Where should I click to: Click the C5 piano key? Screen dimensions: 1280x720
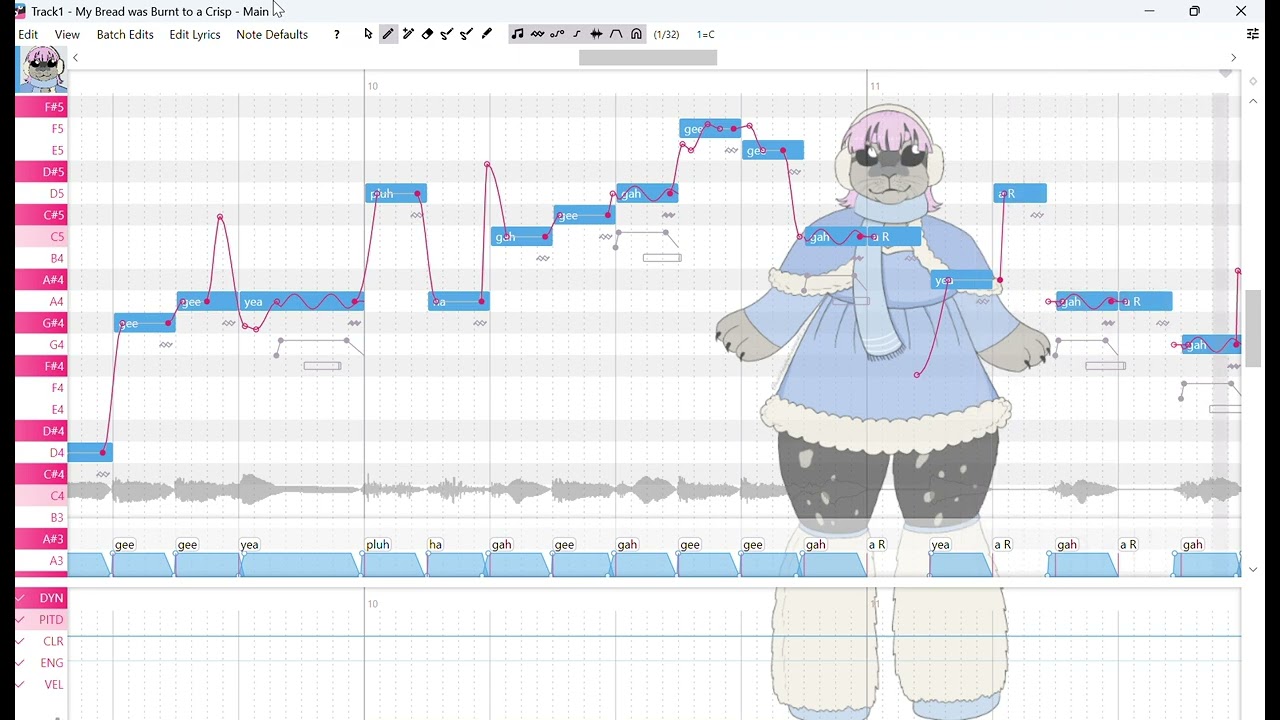tap(41, 237)
